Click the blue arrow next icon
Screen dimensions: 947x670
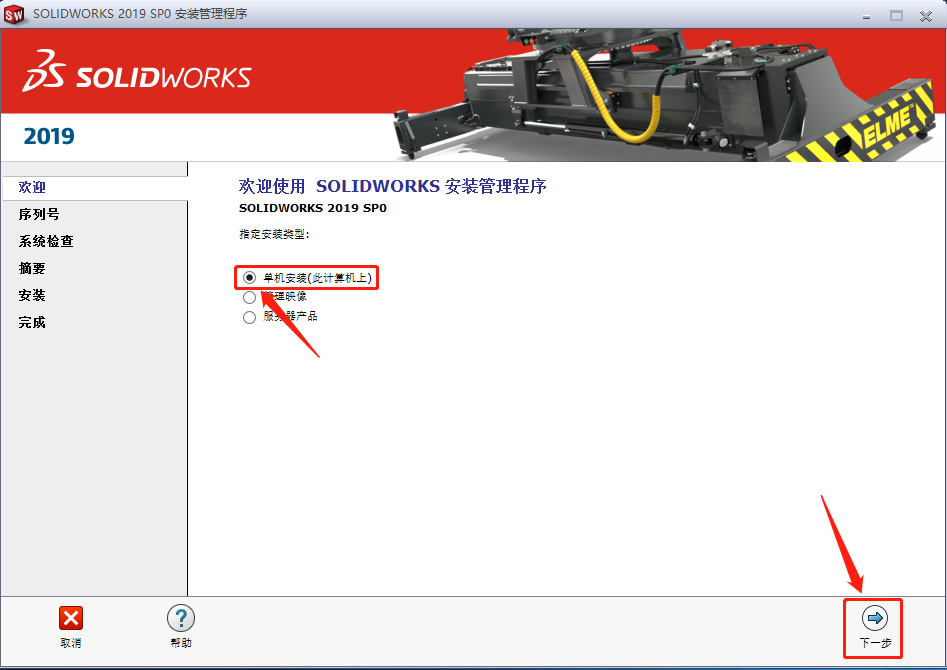(873, 619)
